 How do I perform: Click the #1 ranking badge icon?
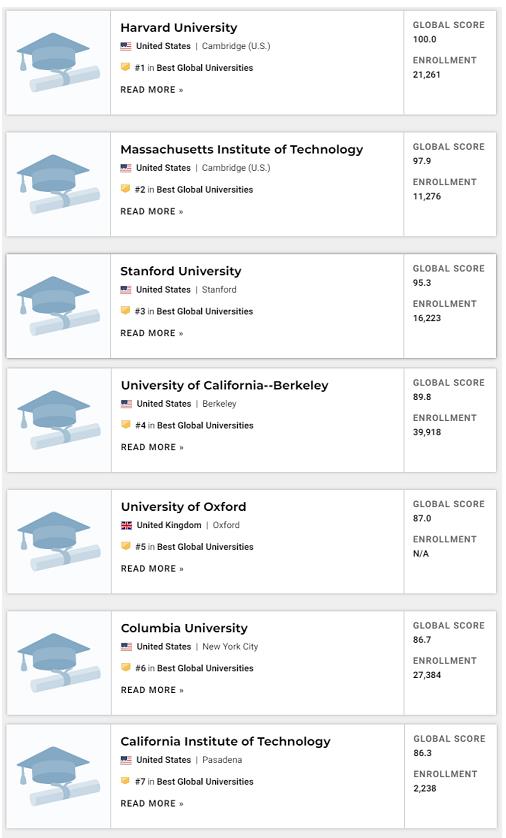tap(126, 67)
